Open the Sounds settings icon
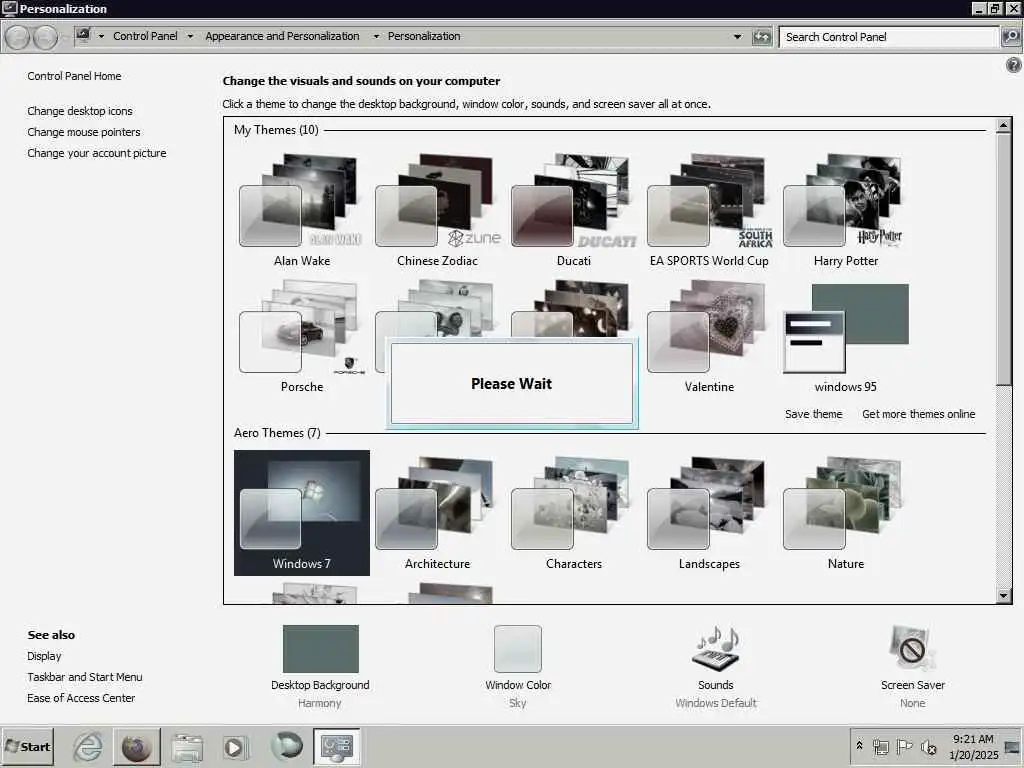 (x=716, y=648)
